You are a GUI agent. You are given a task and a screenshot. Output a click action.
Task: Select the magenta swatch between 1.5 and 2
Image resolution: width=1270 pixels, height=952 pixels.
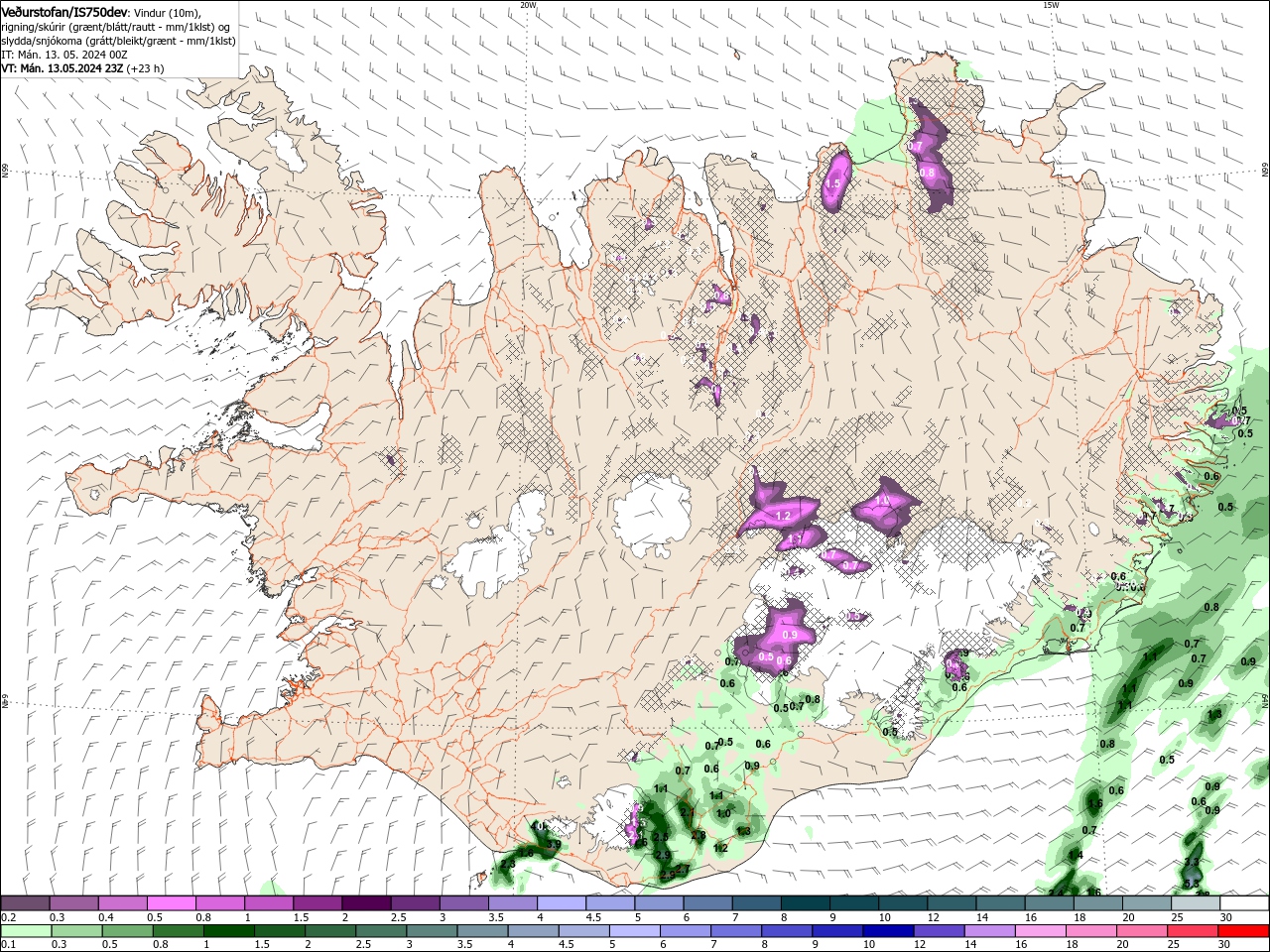(317, 902)
